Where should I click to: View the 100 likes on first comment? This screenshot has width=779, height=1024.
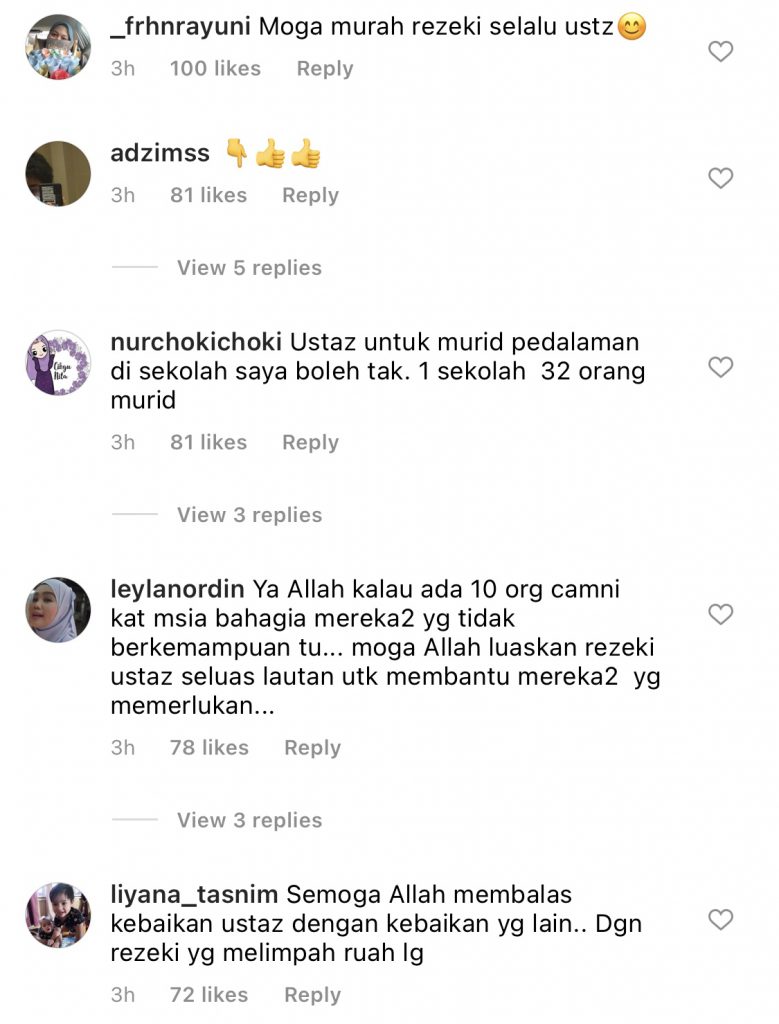(215, 69)
